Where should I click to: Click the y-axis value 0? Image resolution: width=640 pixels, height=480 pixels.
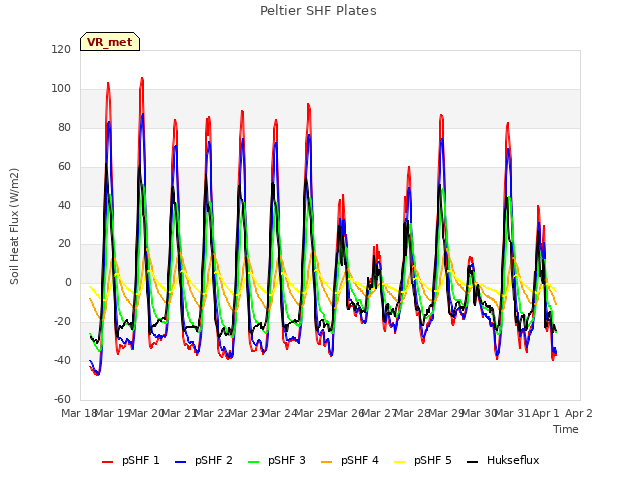[68, 282]
